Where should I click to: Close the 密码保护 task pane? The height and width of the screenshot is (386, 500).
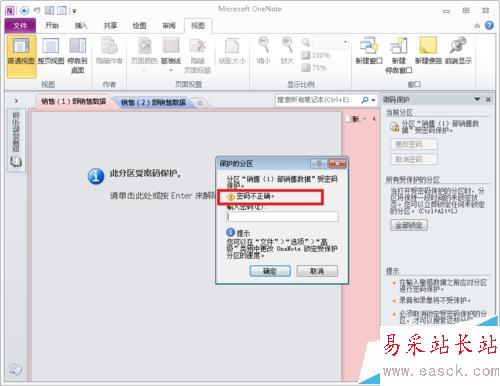point(488,99)
